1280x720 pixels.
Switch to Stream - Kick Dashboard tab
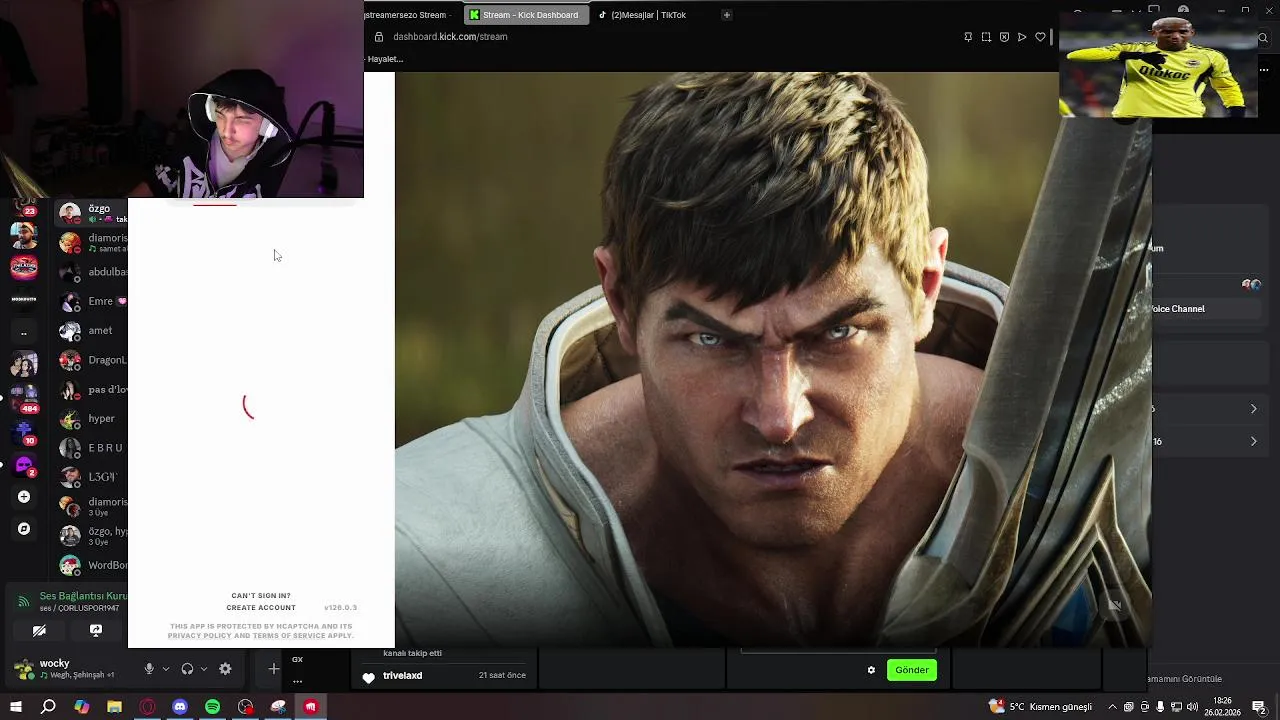point(524,15)
